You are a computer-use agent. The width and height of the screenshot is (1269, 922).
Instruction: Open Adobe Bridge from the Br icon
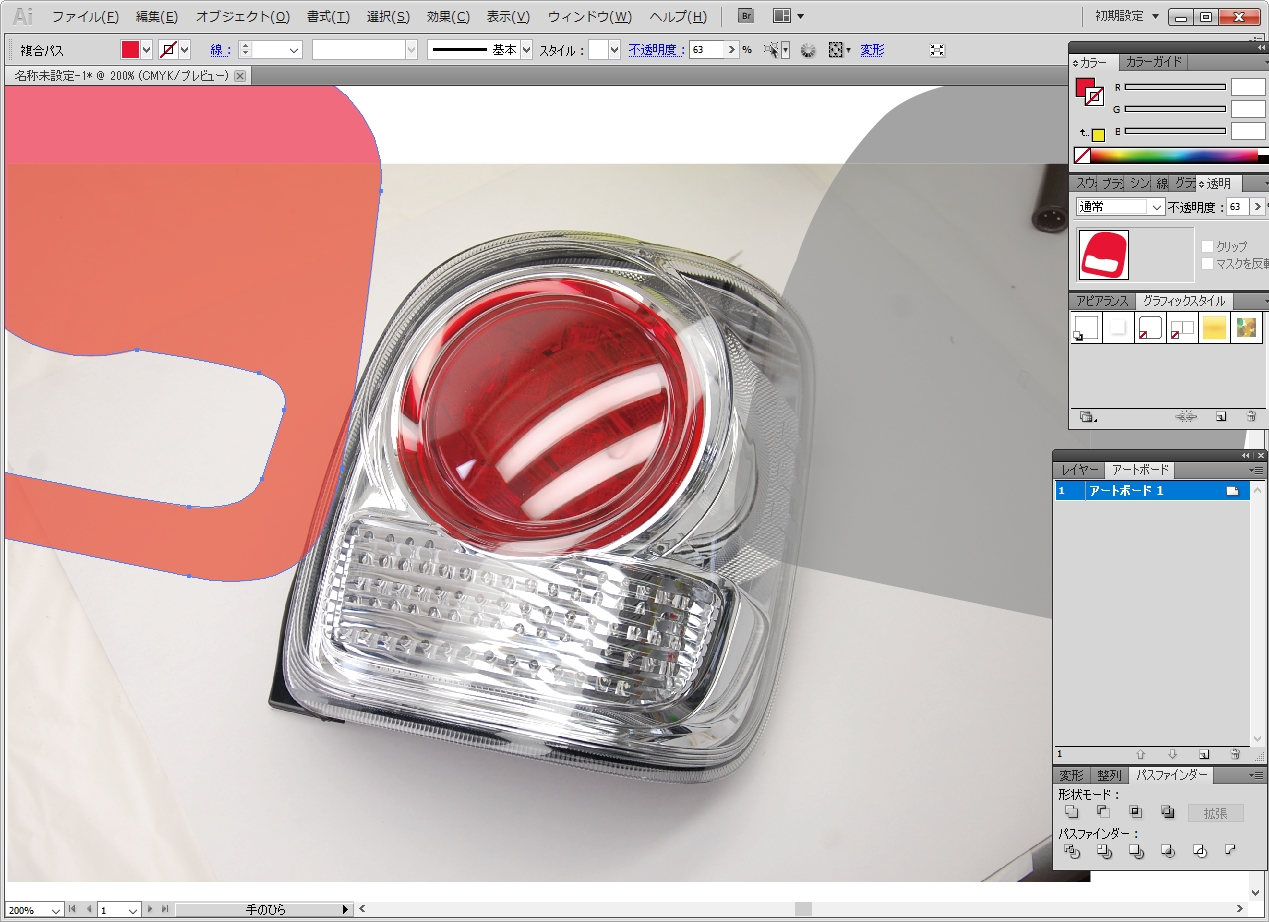(745, 16)
